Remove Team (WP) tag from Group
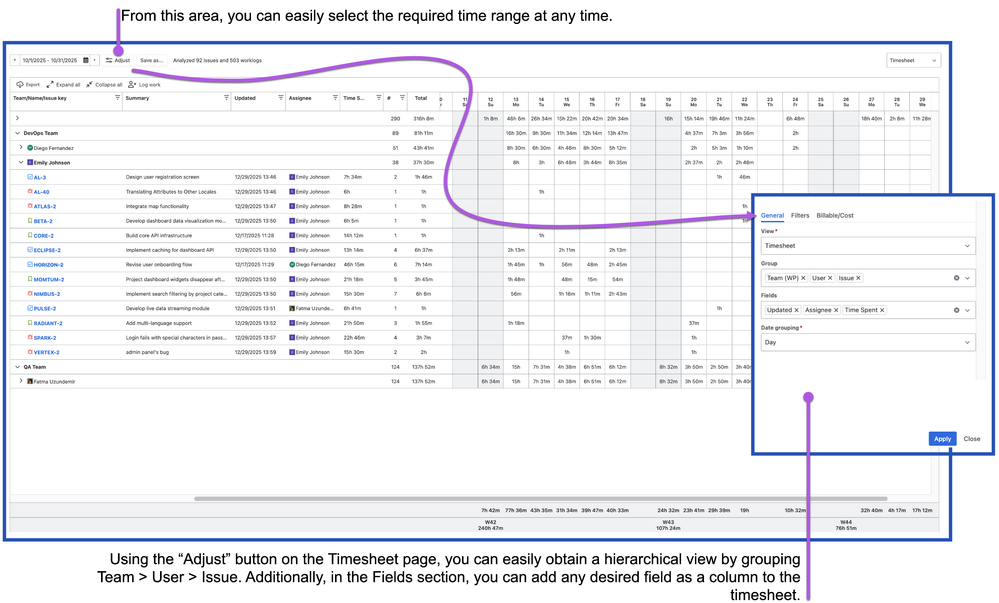 click(x=803, y=278)
